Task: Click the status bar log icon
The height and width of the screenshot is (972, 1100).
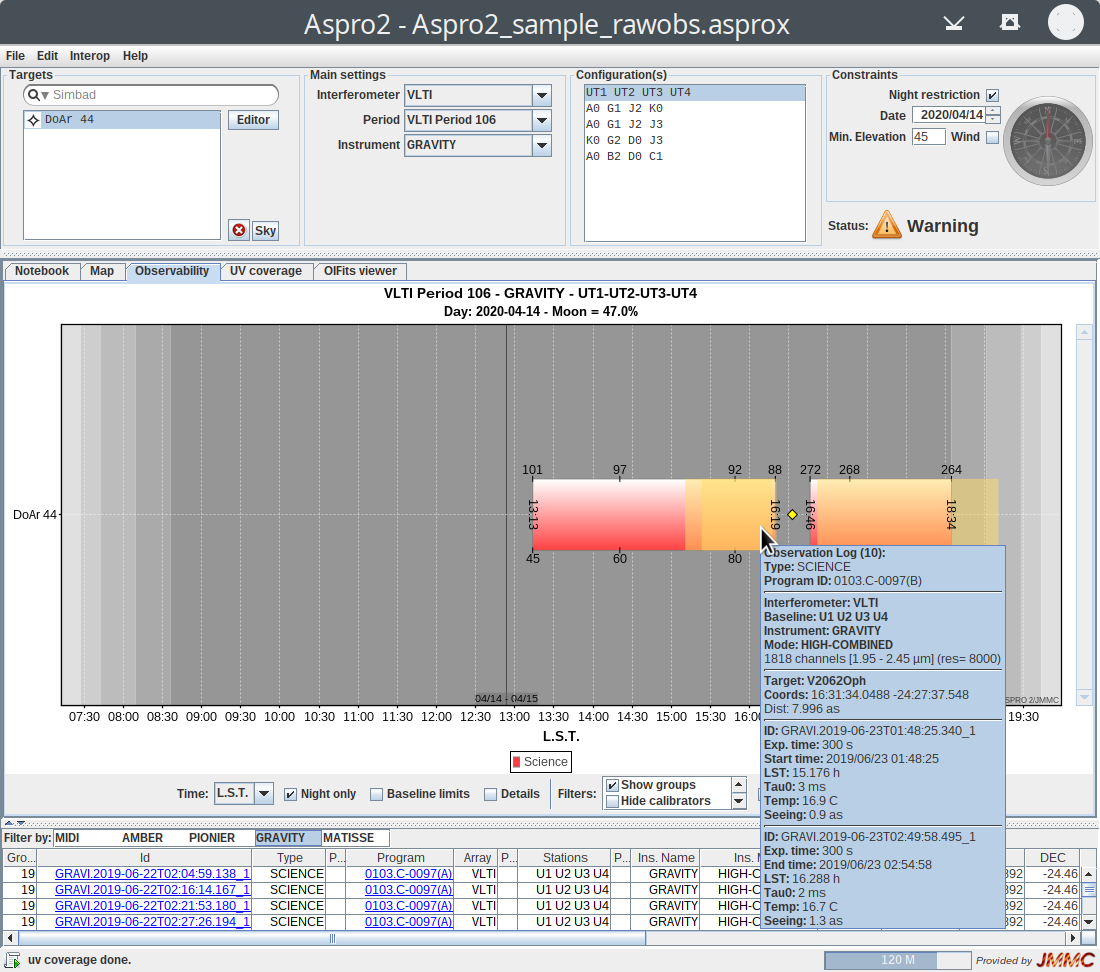Action: (x=13, y=960)
